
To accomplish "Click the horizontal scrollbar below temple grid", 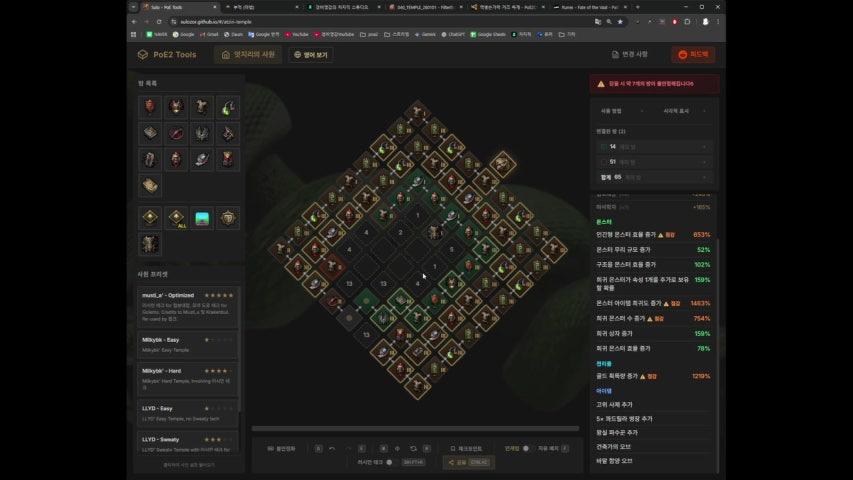I will pyautogui.click(x=415, y=429).
